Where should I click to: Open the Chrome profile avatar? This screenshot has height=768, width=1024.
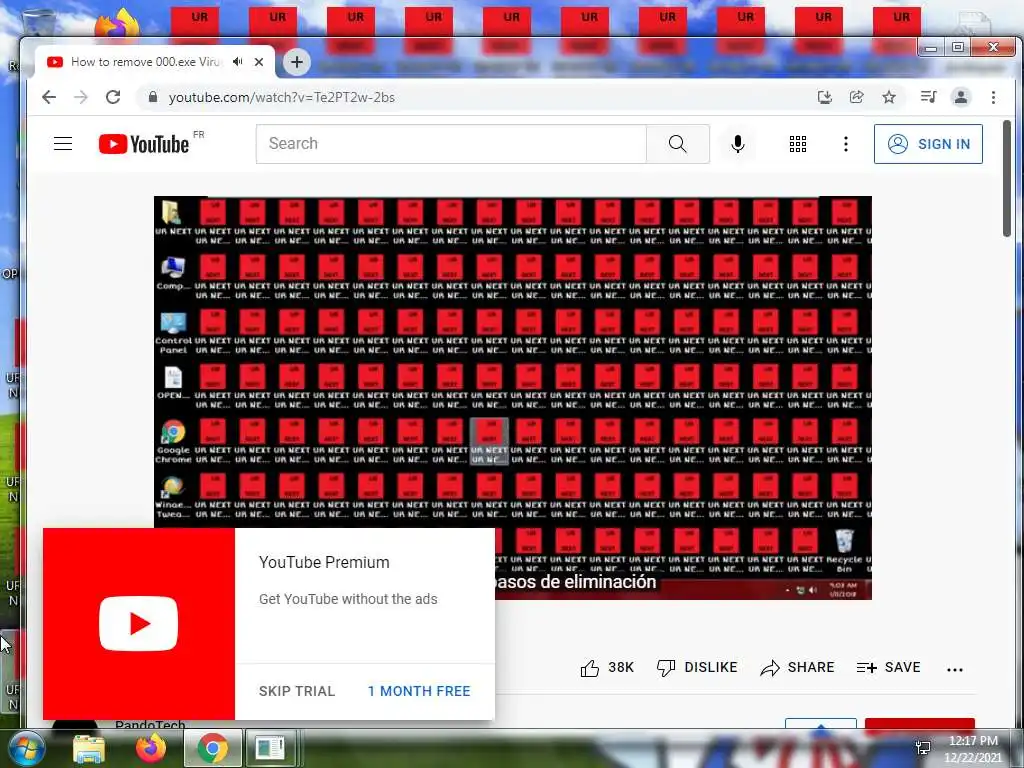tap(961, 97)
